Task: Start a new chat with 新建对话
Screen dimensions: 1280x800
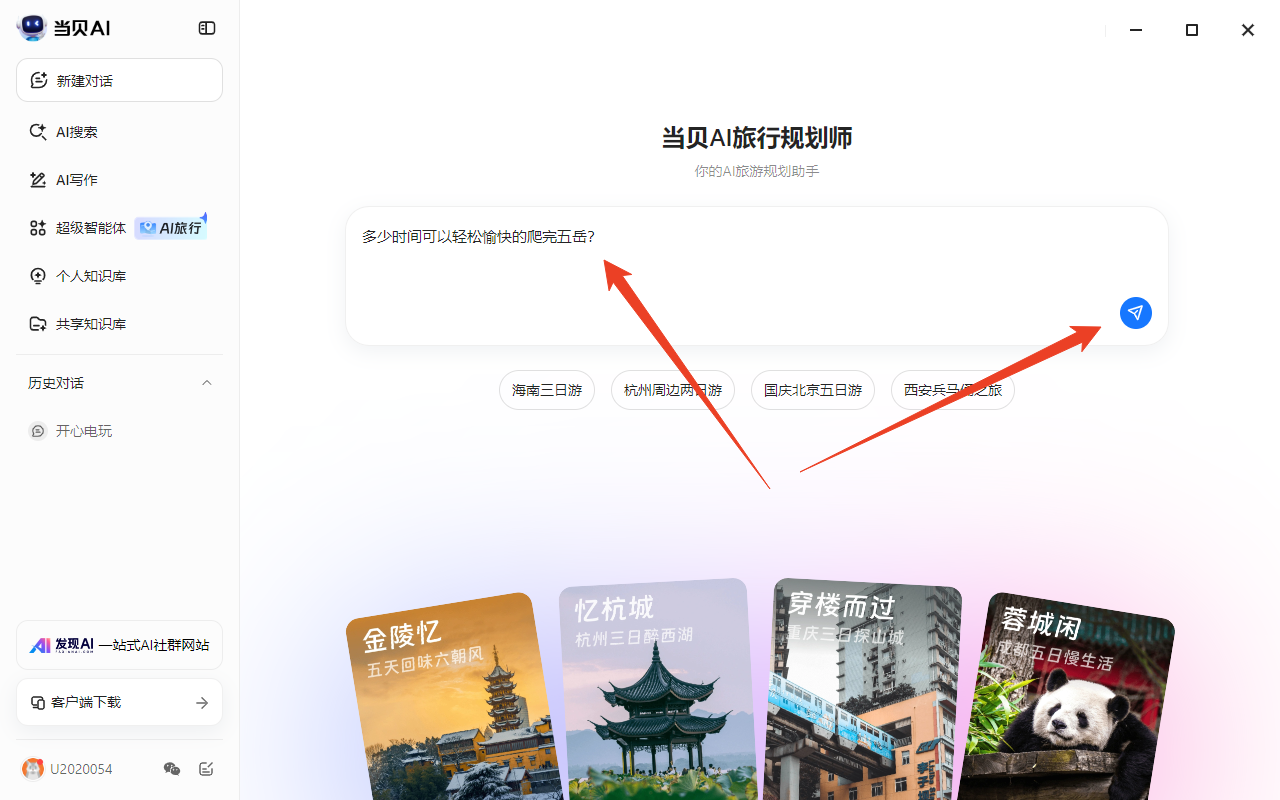Action: coord(119,80)
